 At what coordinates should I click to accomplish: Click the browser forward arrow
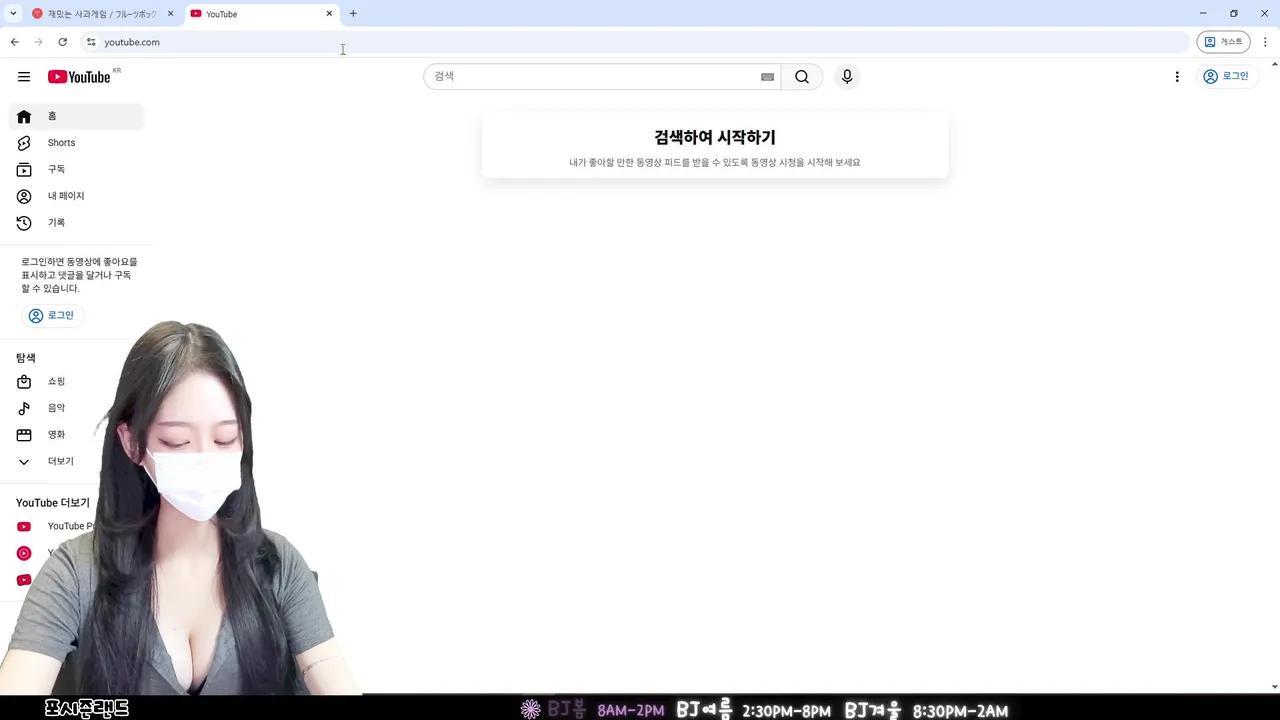pyautogui.click(x=38, y=42)
